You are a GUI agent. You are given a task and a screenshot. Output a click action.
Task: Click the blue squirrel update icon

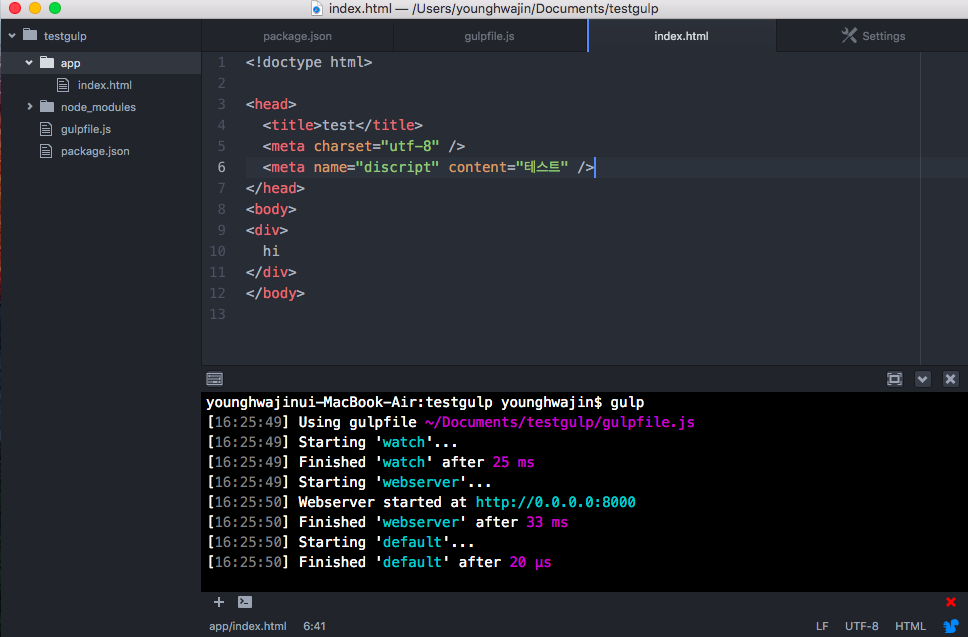point(951,626)
